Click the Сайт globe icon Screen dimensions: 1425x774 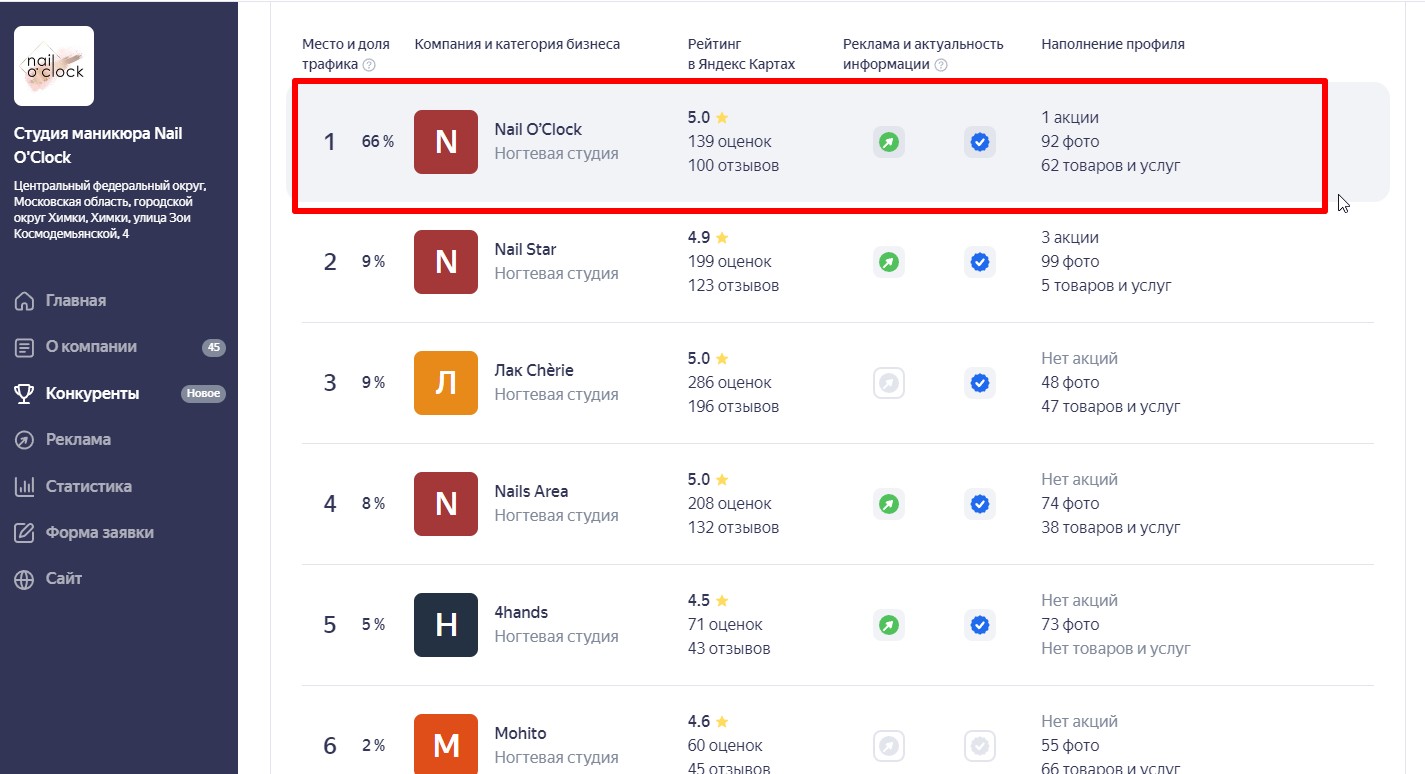[24, 579]
